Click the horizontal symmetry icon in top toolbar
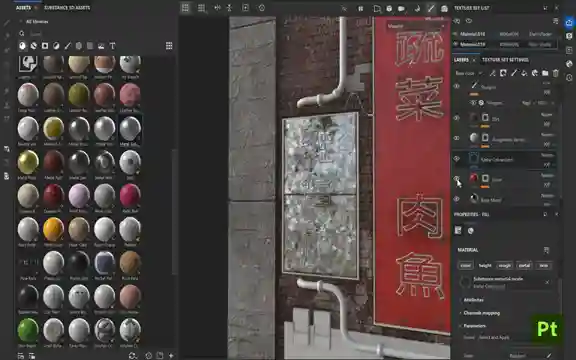This screenshot has width=576, height=360. tap(217, 7)
